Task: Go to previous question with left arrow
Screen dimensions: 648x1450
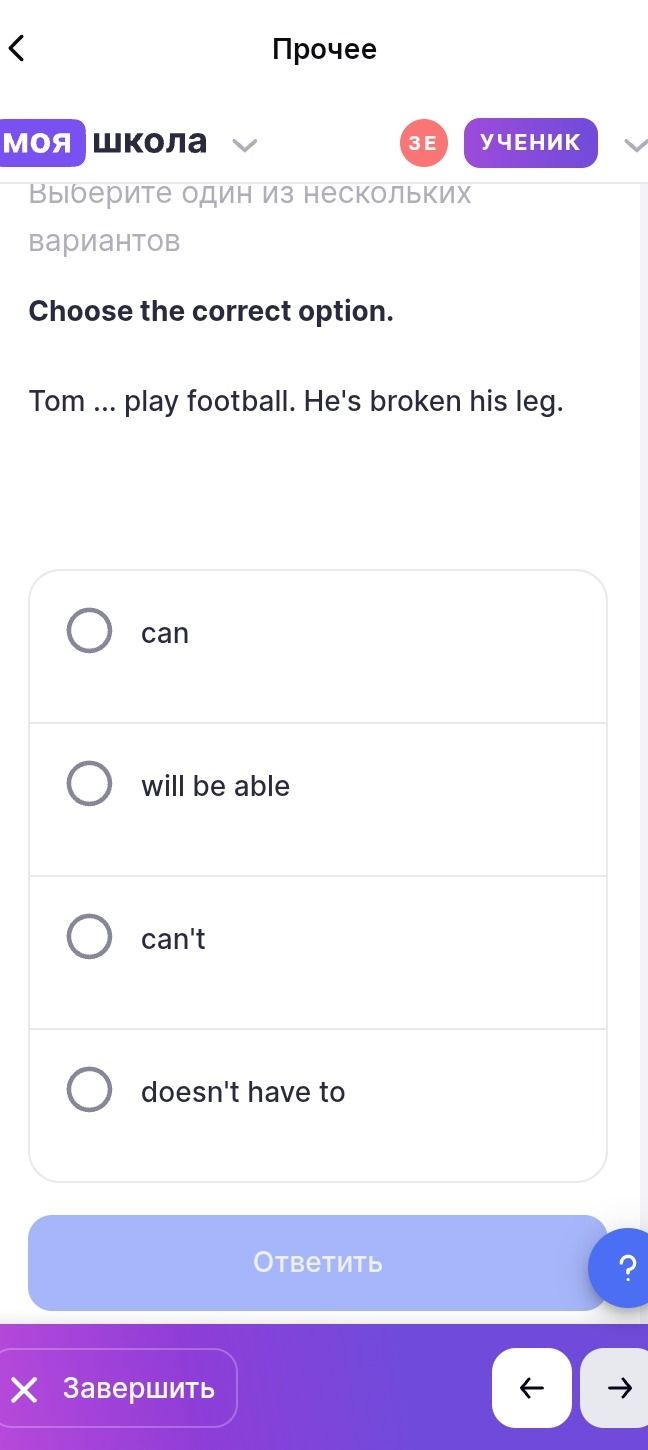Action: pyautogui.click(x=532, y=1387)
